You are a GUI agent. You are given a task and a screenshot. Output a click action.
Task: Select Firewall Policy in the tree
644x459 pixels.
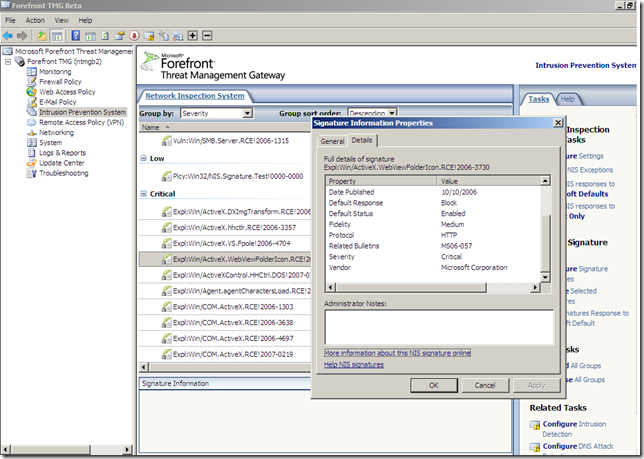[60, 82]
